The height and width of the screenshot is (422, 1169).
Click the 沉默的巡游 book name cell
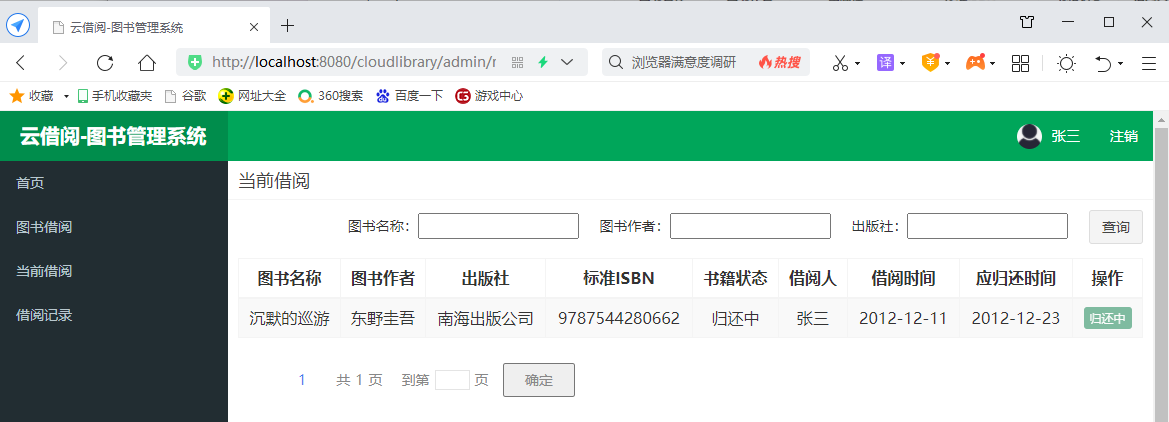[289, 318]
